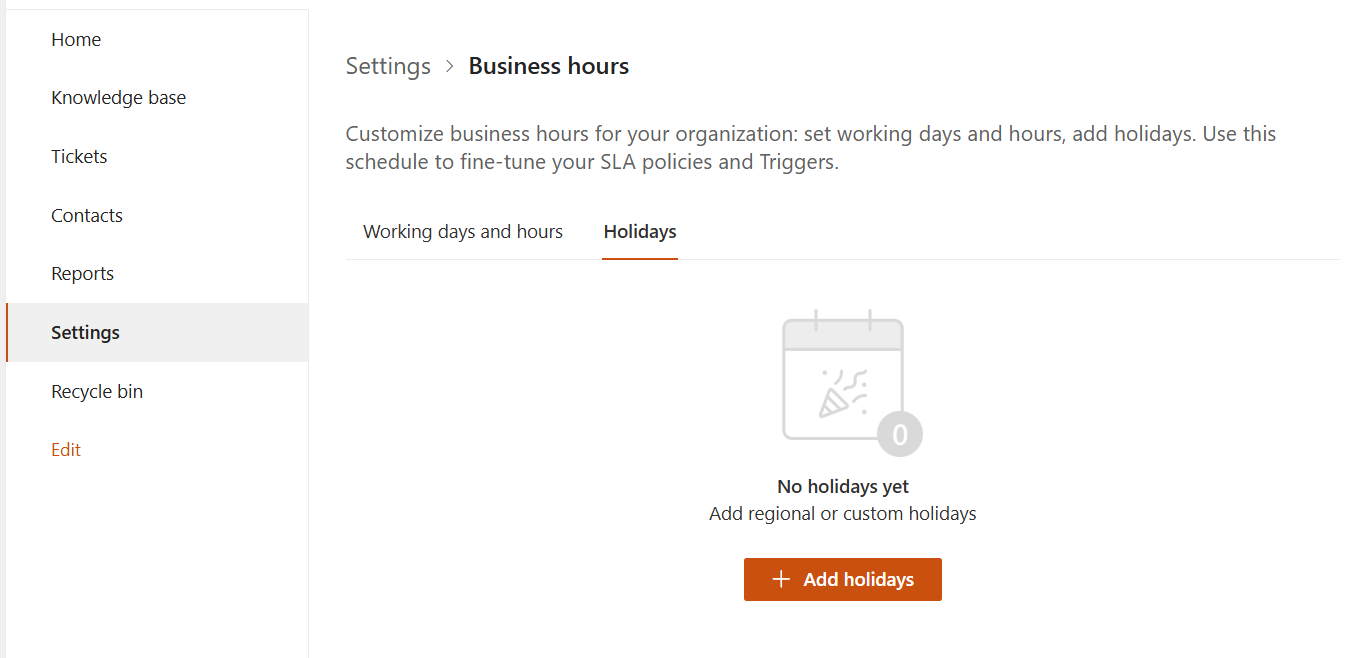Switch to the Working days and hours tab
The height and width of the screenshot is (658, 1370).
coord(463,231)
